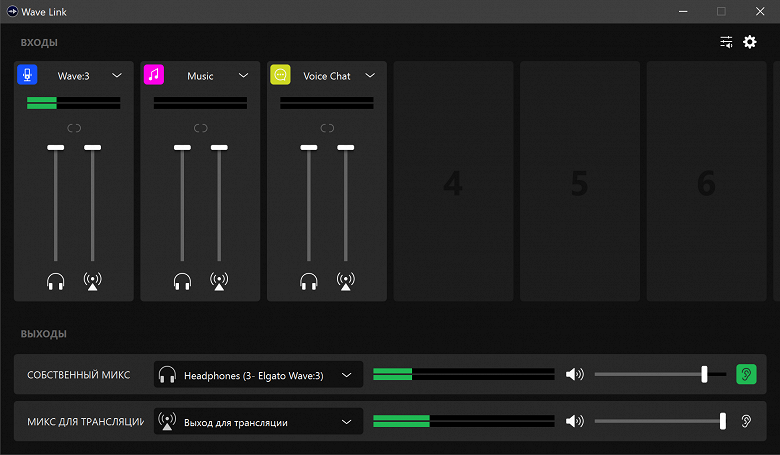Click the Wave:3 input level meter
Image resolution: width=780 pixels, height=455 pixels.
[x=74, y=103]
